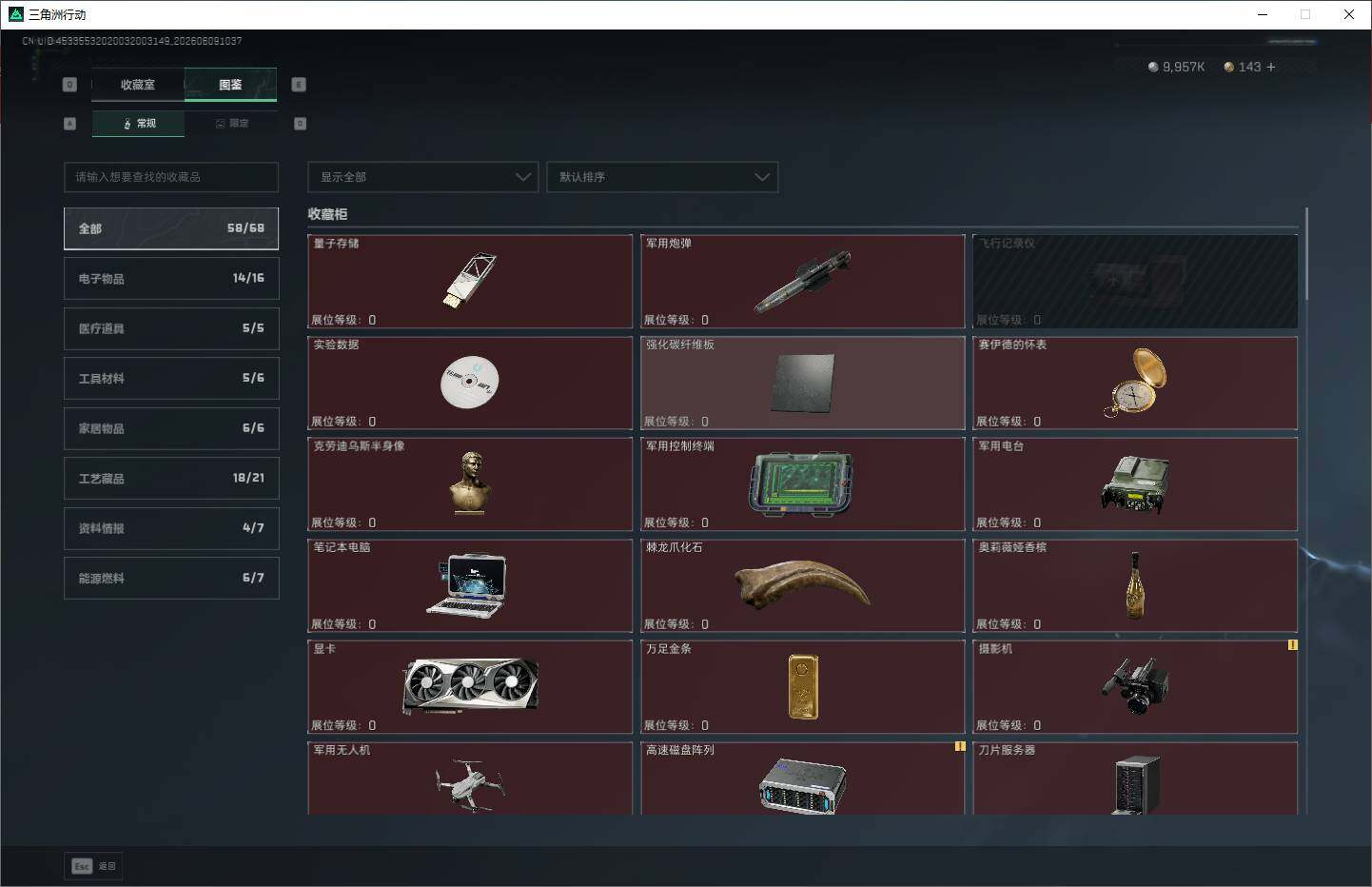
Task: Select the 笔记本电脑 laptop icon
Action: [466, 585]
